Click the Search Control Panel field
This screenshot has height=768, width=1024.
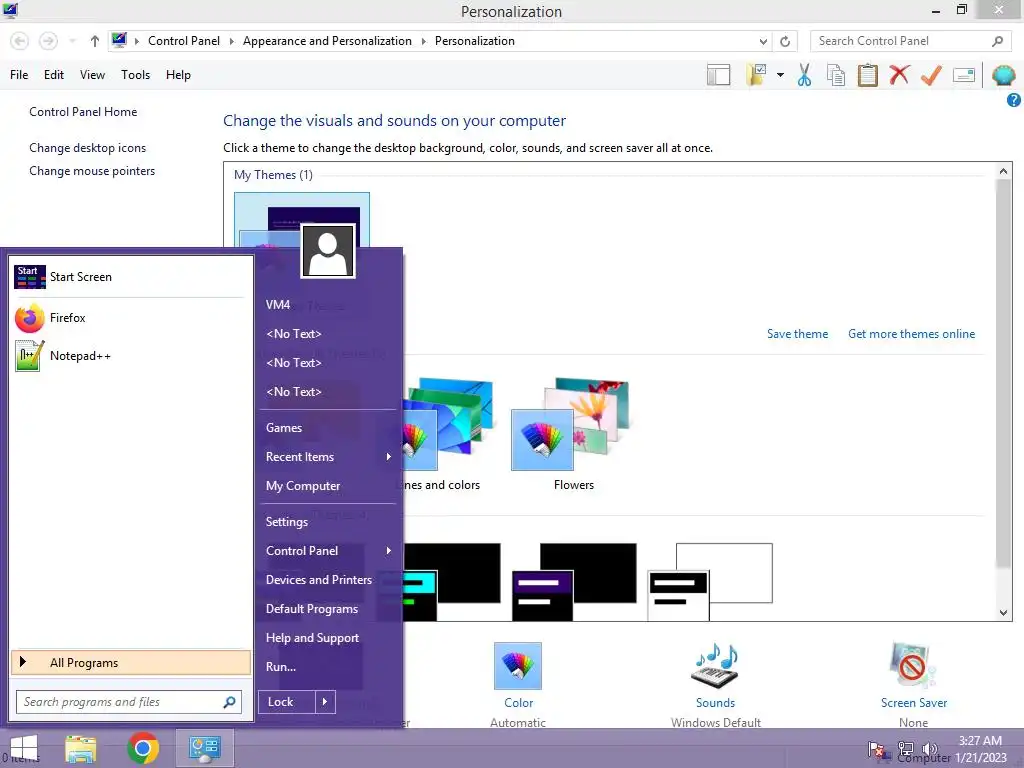pos(901,41)
